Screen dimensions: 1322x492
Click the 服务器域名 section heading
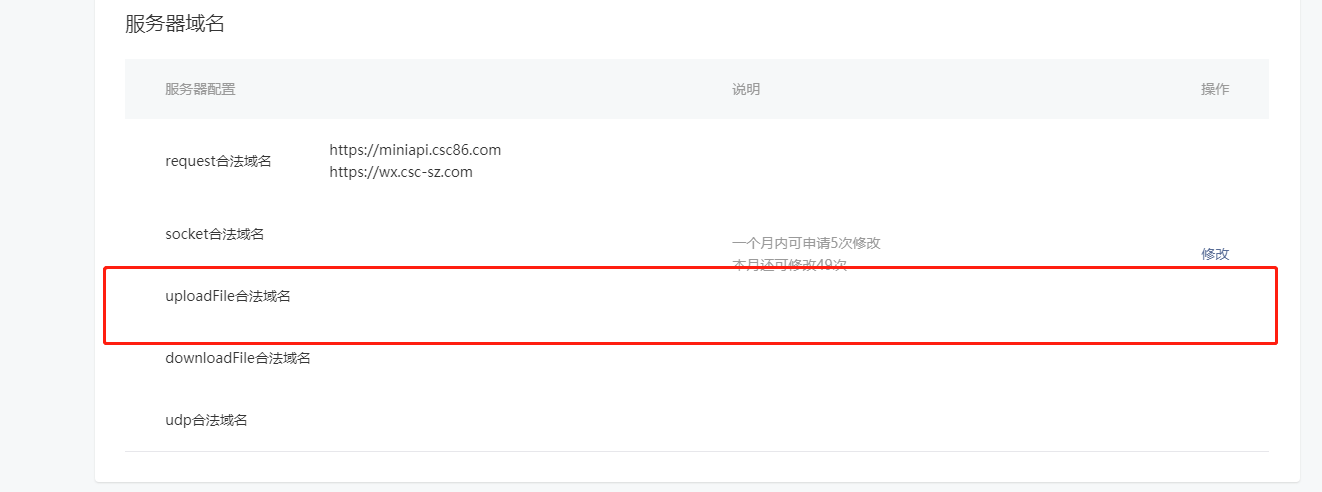pos(175,24)
